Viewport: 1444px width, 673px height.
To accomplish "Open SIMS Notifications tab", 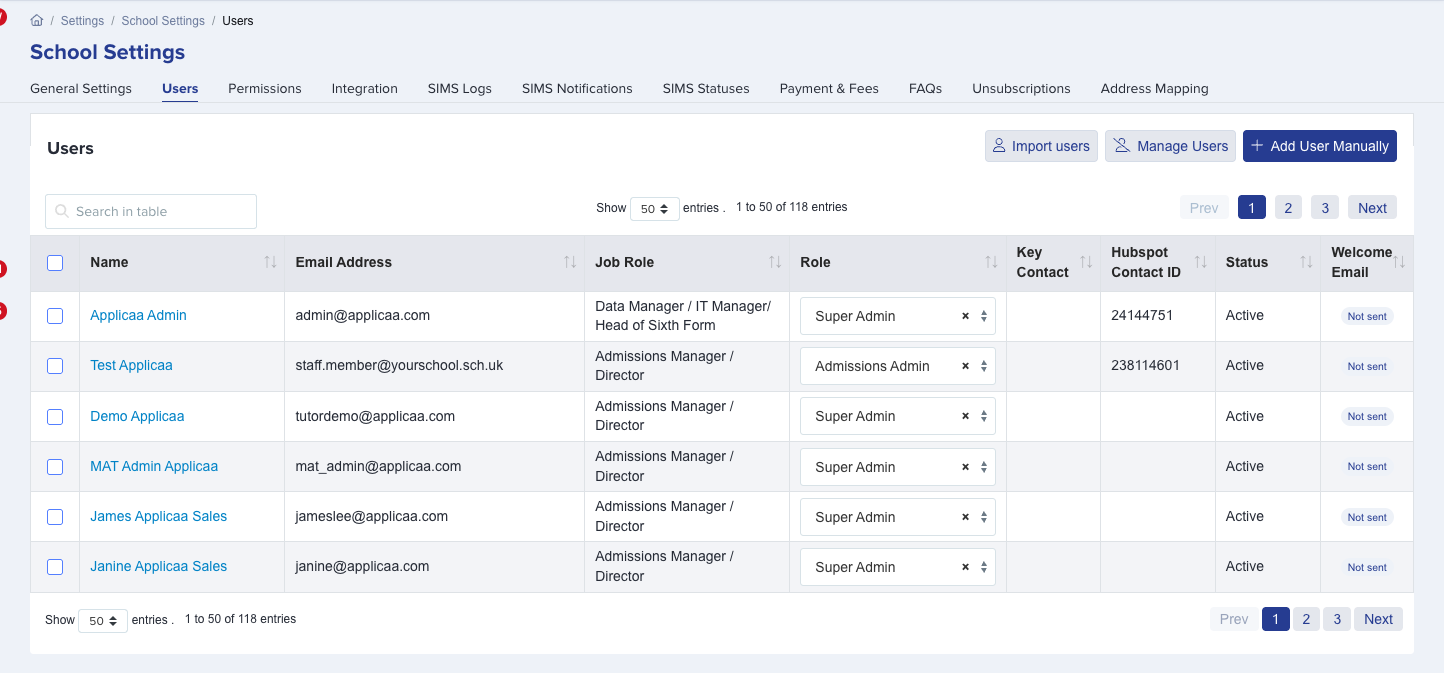I will pyautogui.click(x=577, y=88).
